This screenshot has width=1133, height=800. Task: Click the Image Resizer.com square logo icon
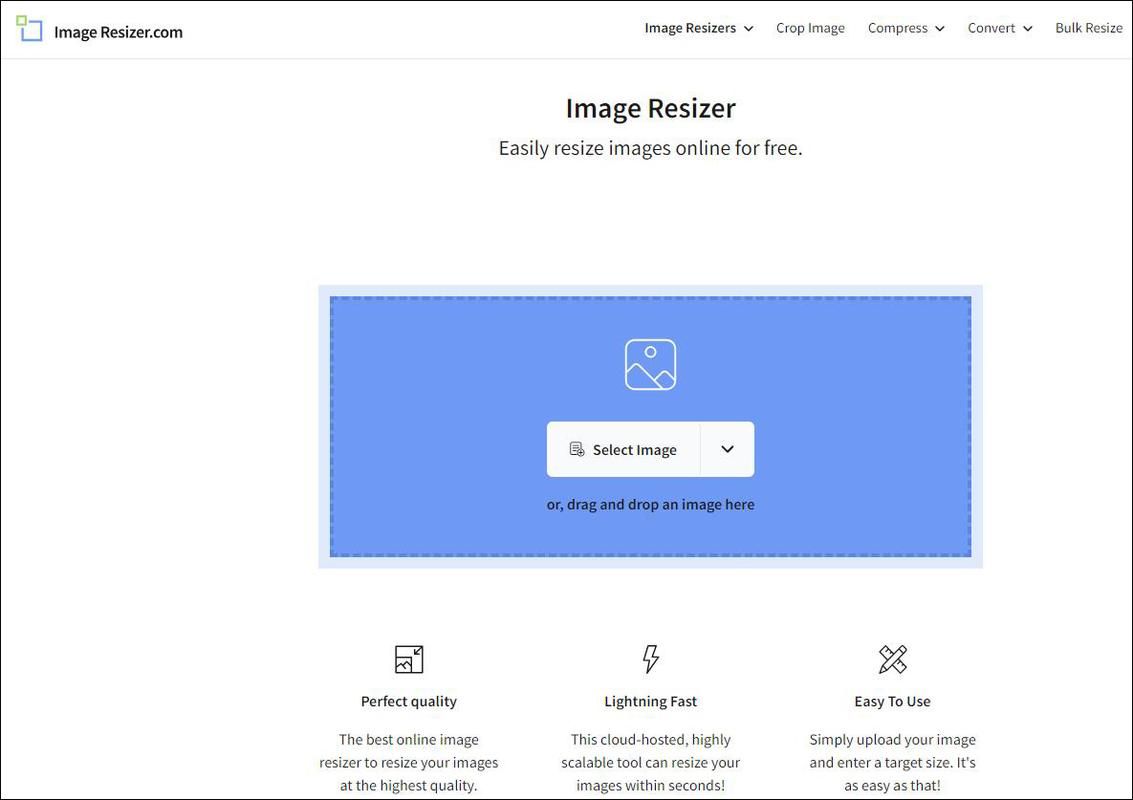tap(30, 29)
